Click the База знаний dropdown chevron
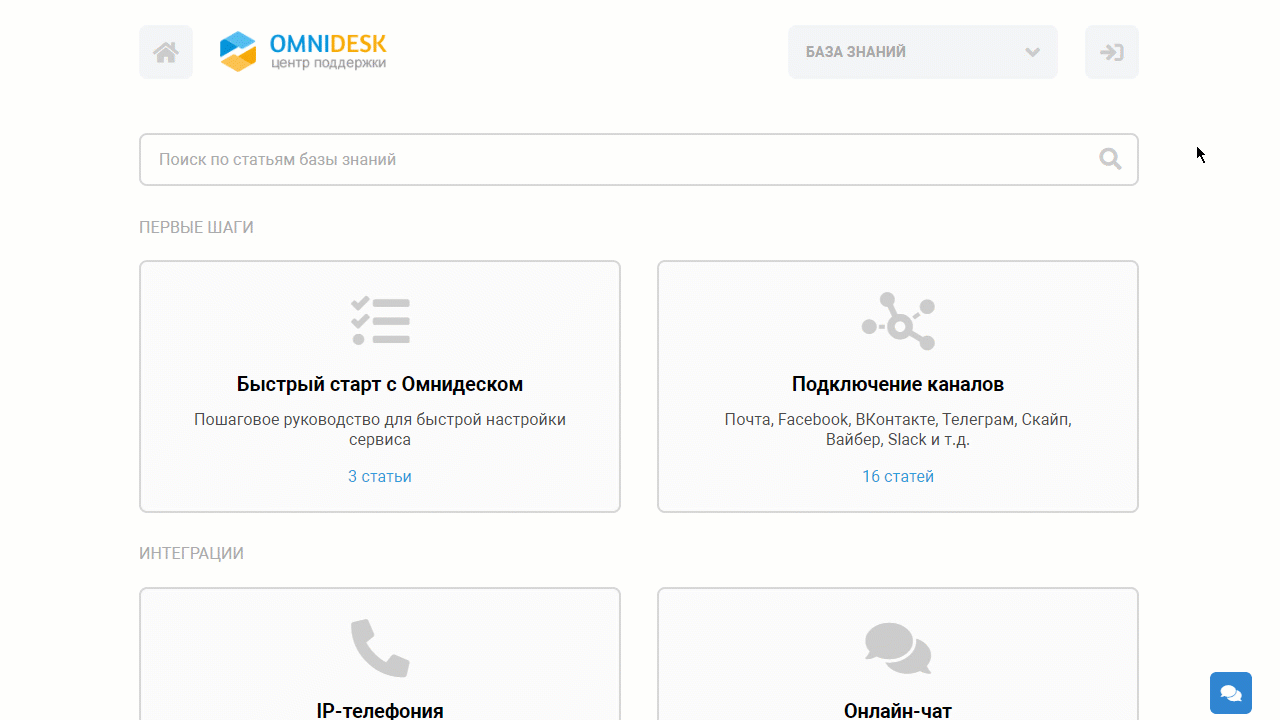The image size is (1280, 720). 1033,52
